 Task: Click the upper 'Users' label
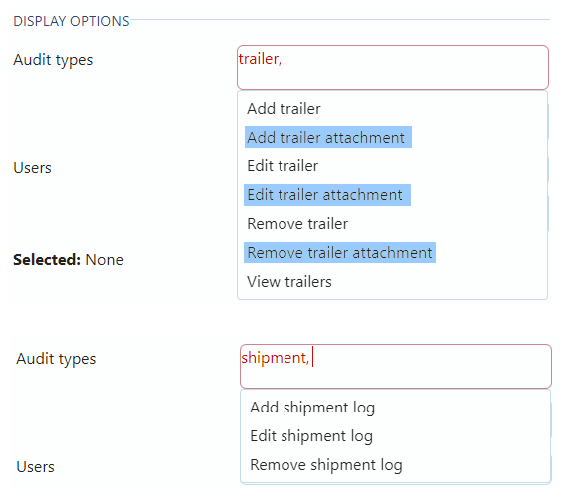click(x=32, y=168)
